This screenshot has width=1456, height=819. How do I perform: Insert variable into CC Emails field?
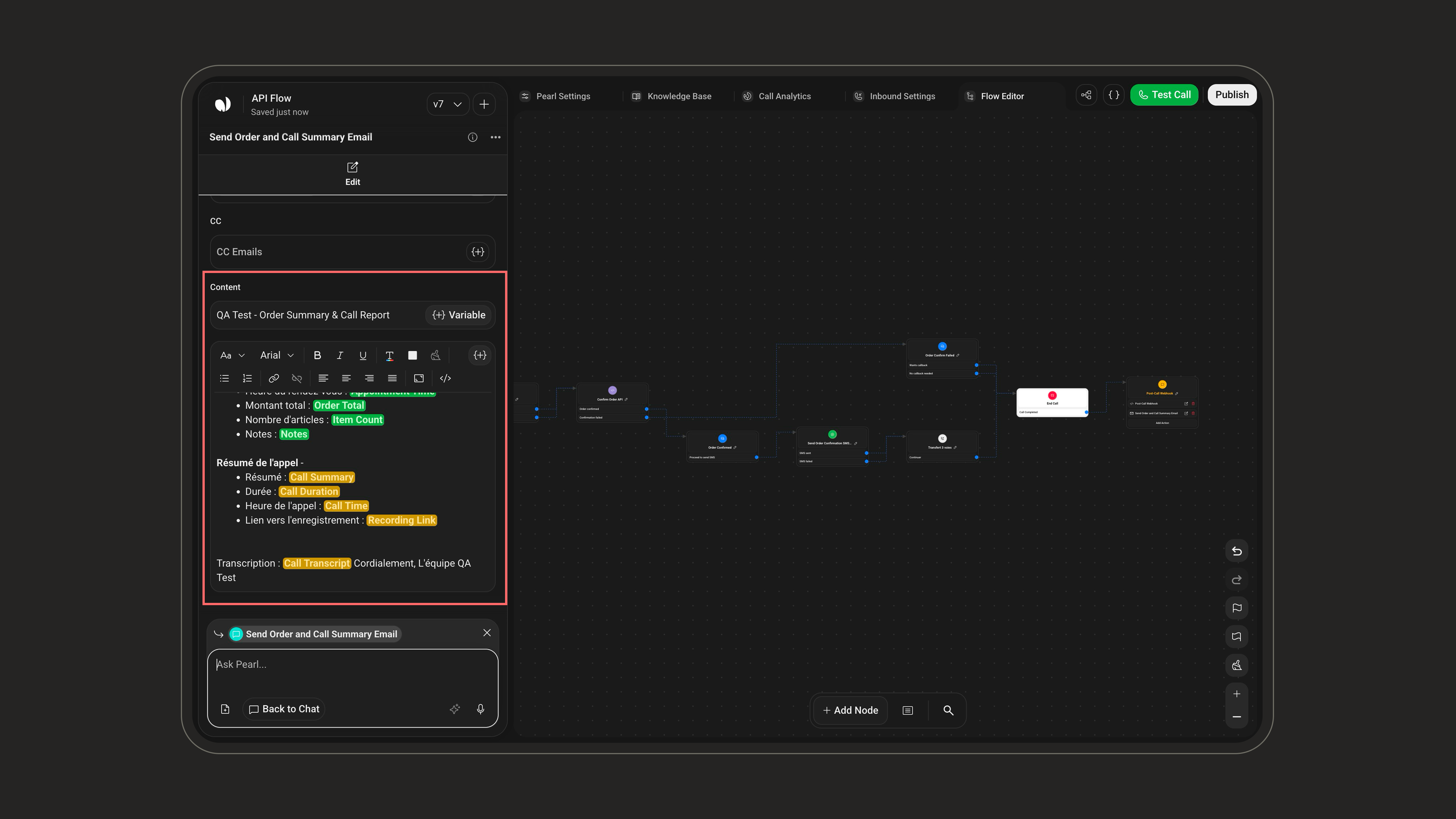coord(478,252)
